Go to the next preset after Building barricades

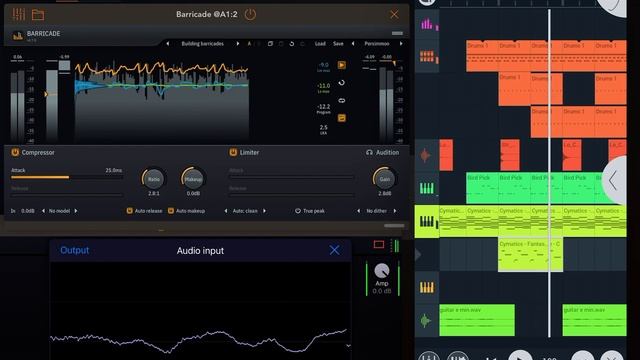238,44
